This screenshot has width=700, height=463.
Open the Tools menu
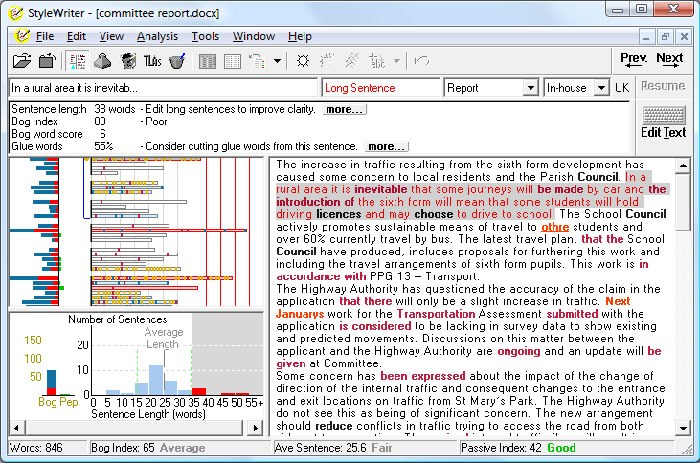pyautogui.click(x=205, y=37)
